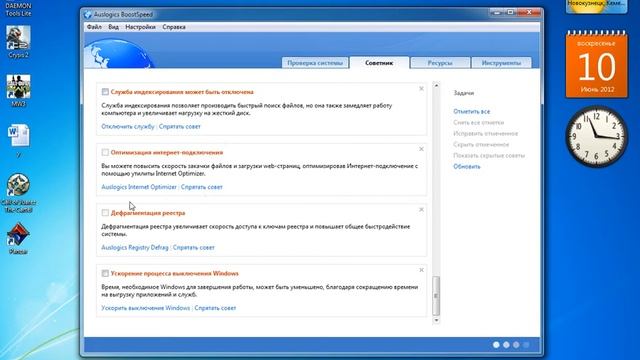This screenshot has height=360, width=640.
Task: Switch to the Проверка системы tab
Action: click(x=315, y=63)
